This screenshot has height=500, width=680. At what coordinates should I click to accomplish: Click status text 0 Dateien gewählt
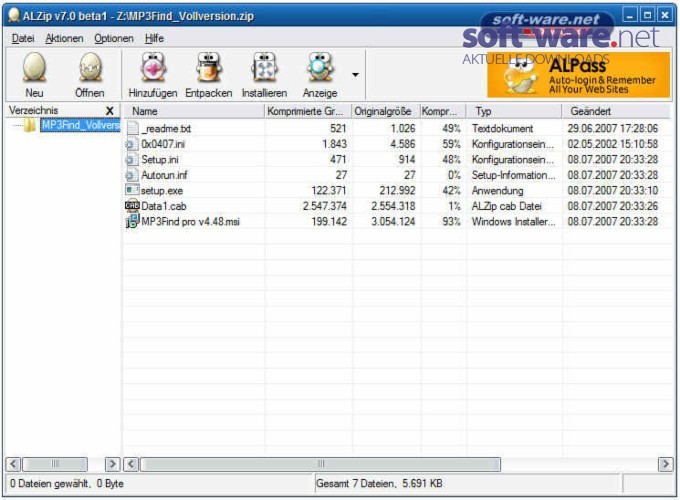point(50,484)
